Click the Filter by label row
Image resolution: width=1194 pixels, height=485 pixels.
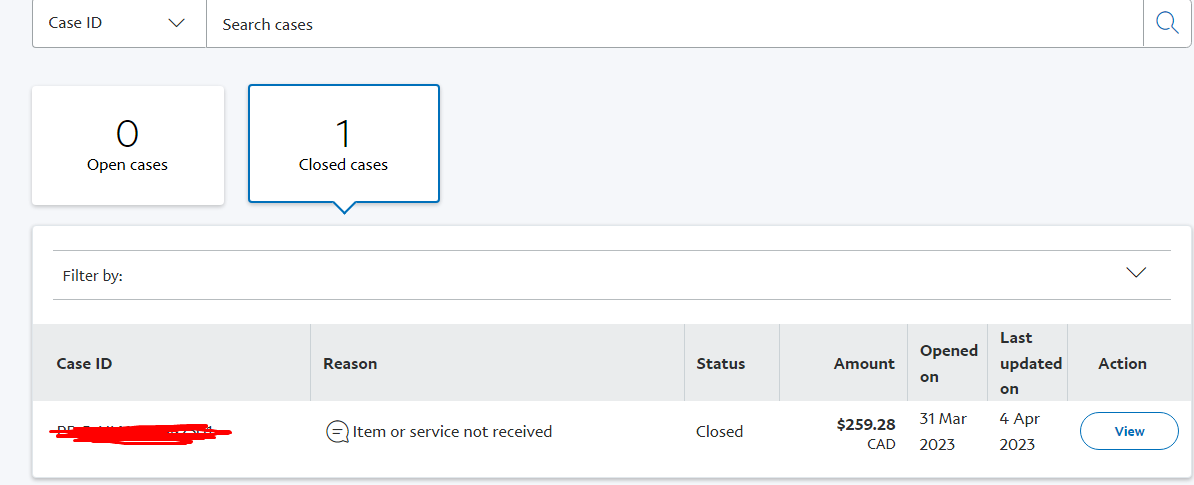coord(611,275)
